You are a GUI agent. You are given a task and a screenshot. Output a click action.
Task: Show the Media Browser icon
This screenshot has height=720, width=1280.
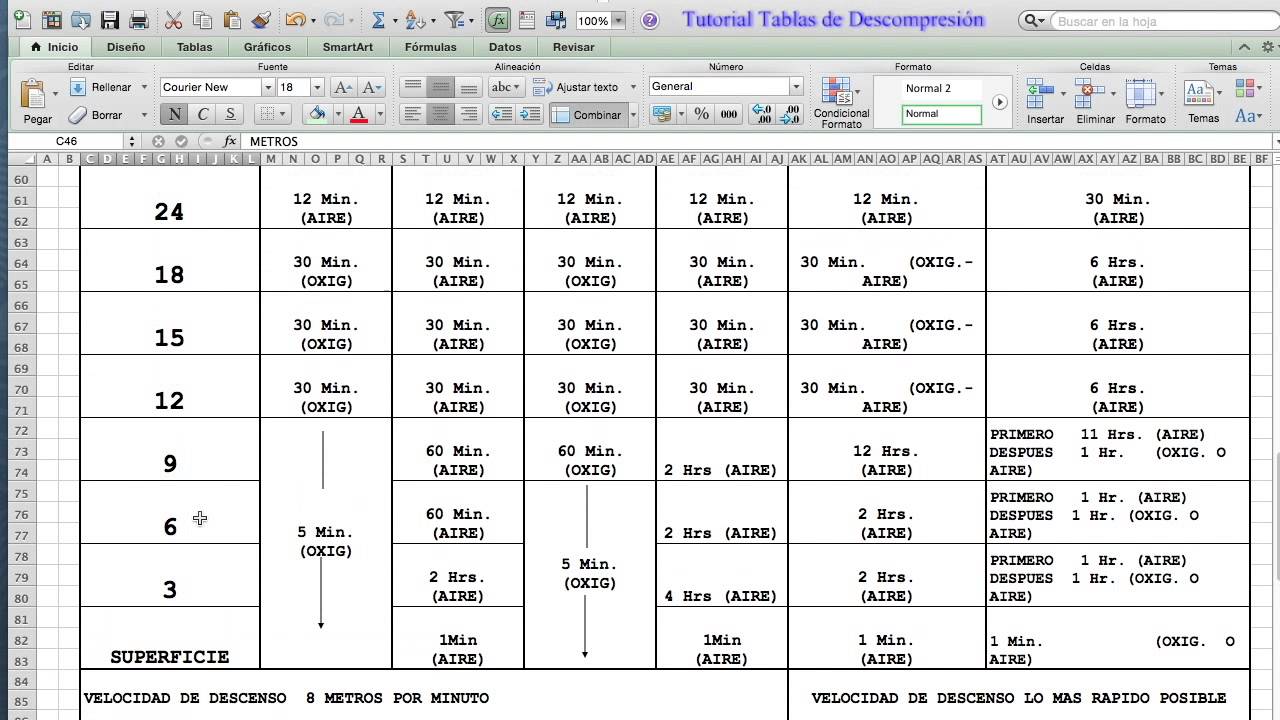pos(556,20)
